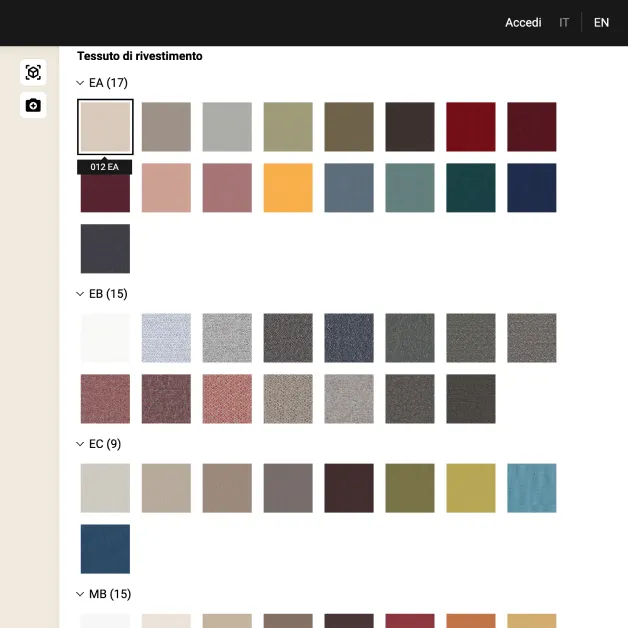Click the EA (17) group label

pos(108,83)
